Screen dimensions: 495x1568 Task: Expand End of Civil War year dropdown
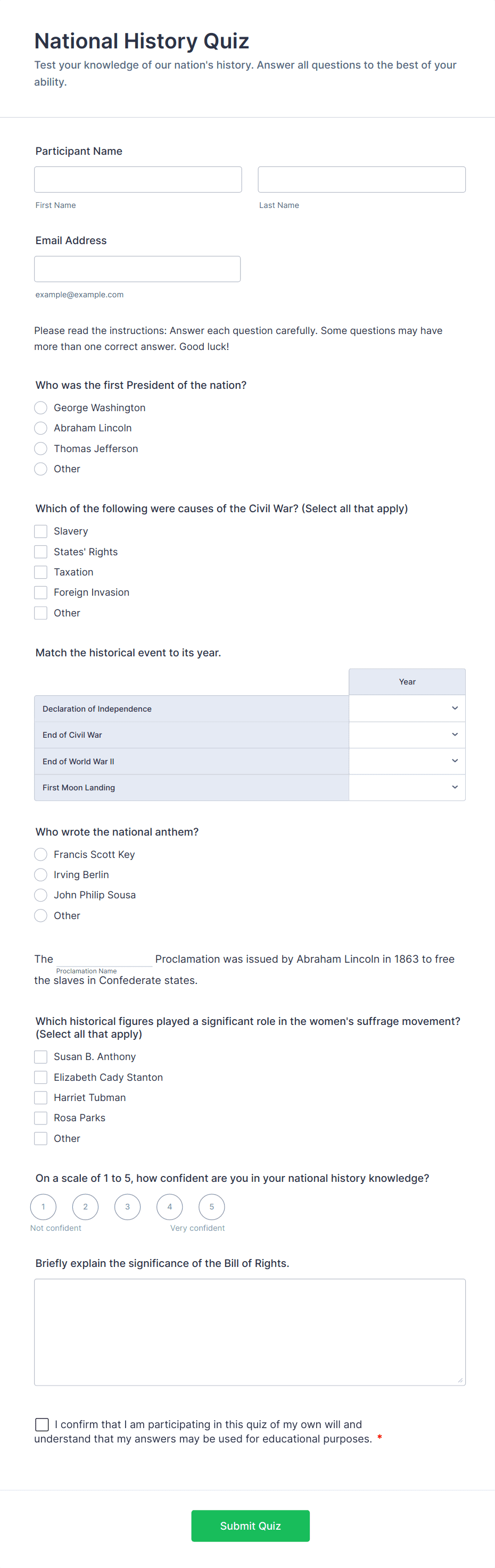tap(407, 735)
